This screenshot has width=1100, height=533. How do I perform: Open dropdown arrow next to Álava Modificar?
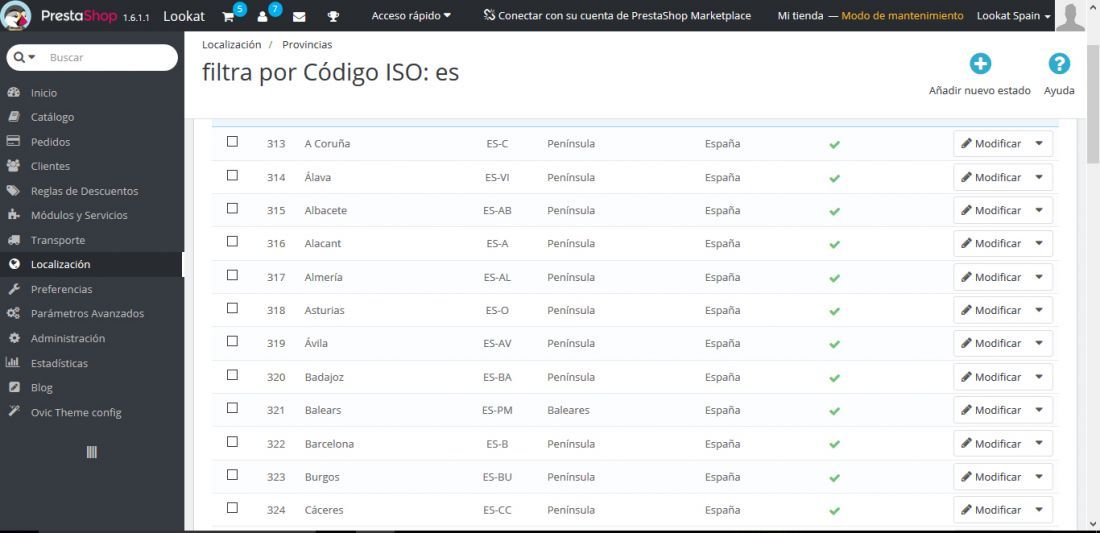pos(1039,177)
